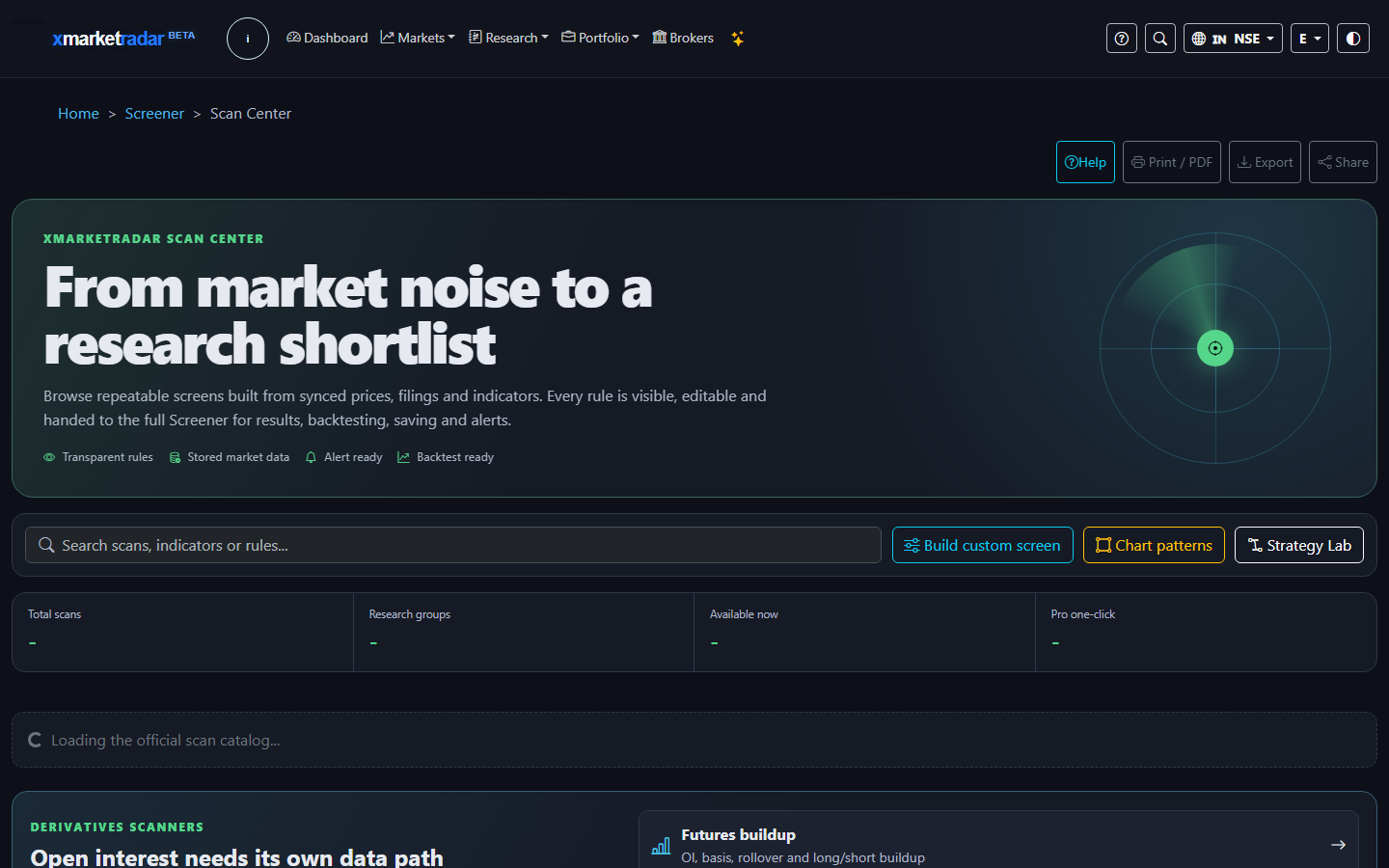Click the Research groups stat label
This screenshot has height=868, width=1389.
(x=409, y=614)
